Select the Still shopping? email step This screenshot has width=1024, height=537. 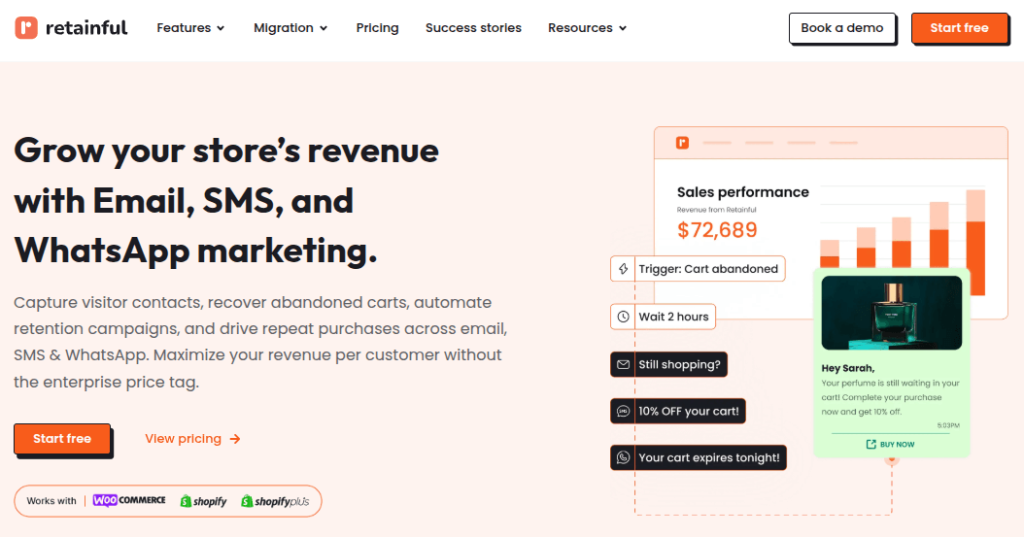click(x=669, y=365)
